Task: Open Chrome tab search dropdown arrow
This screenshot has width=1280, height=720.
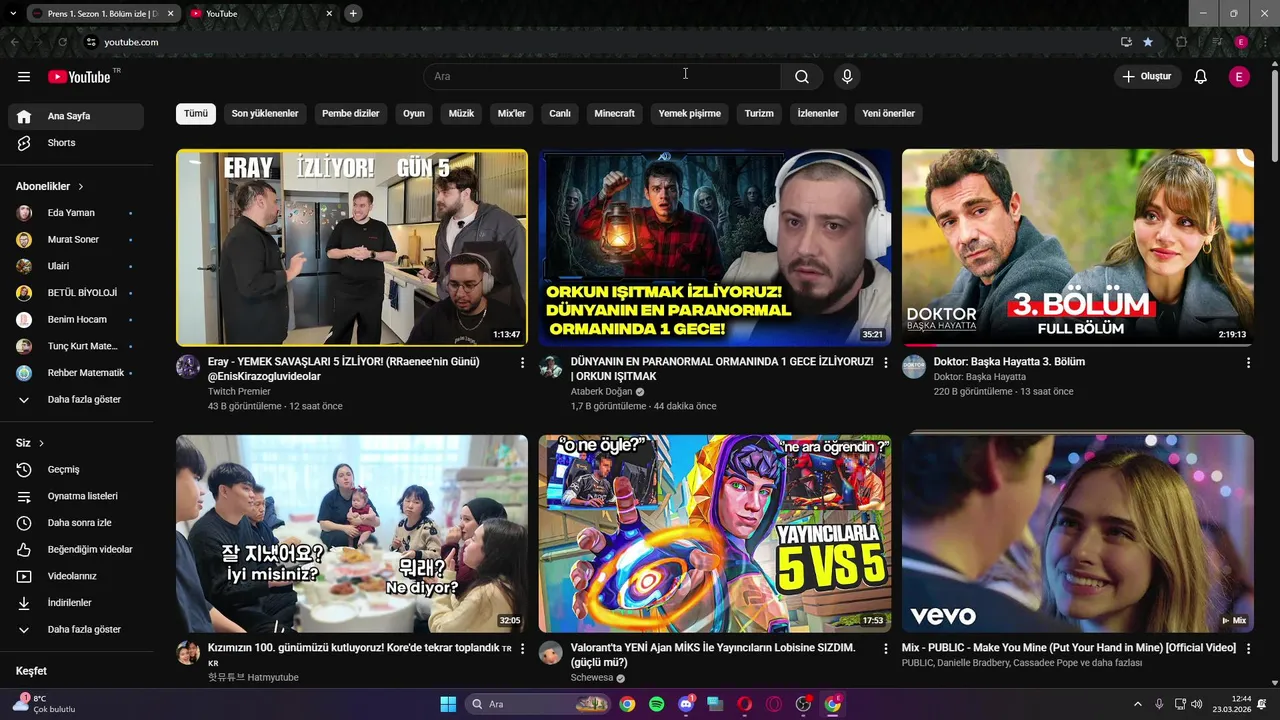Action: pos(13,13)
